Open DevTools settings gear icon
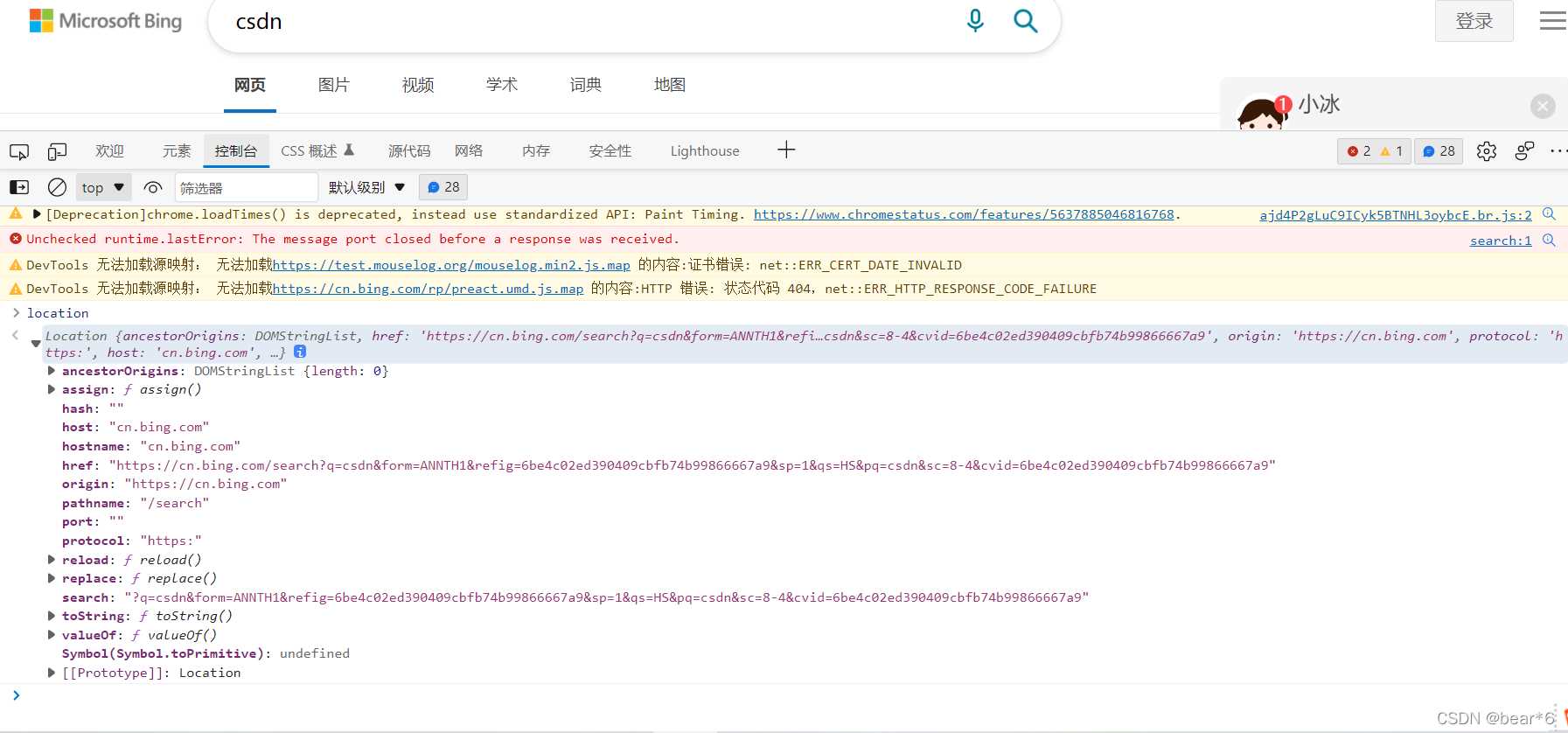 (1486, 151)
